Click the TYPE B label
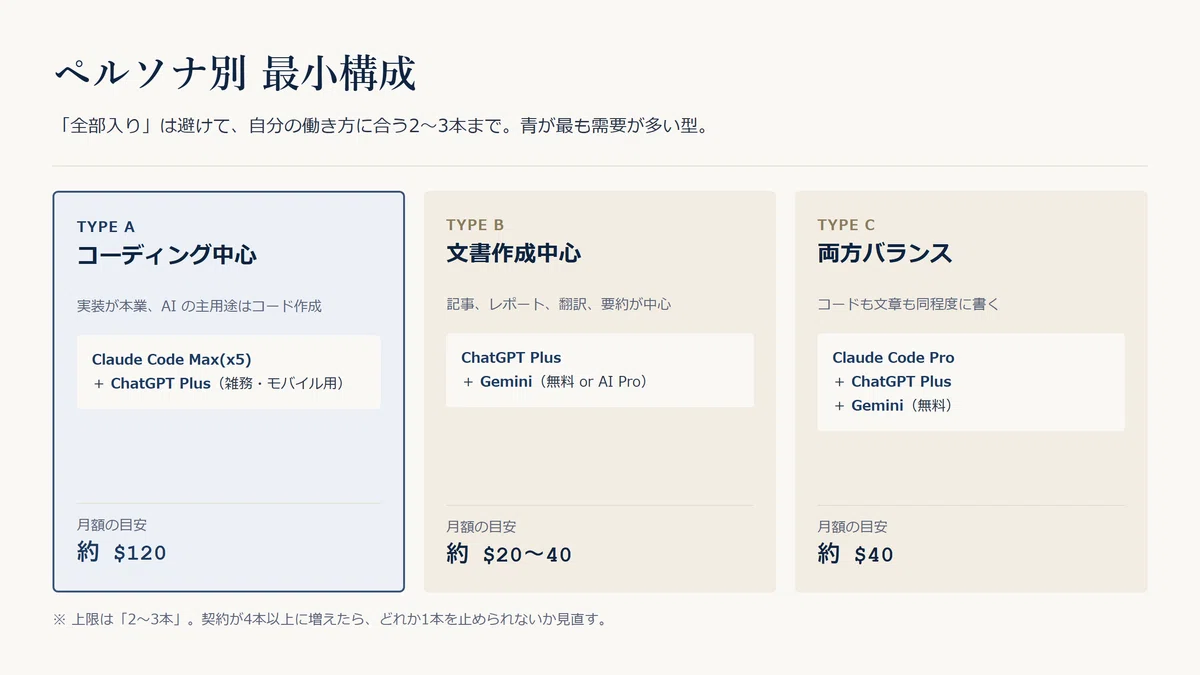 click(x=475, y=225)
